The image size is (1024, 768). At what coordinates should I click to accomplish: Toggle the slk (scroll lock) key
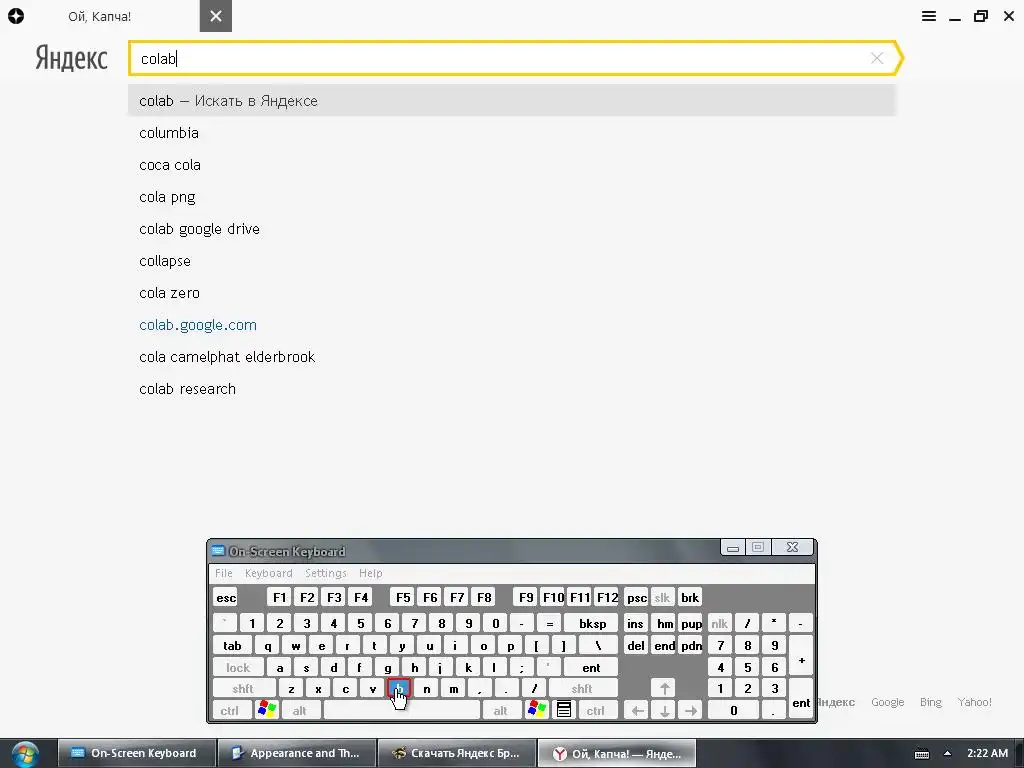662,597
